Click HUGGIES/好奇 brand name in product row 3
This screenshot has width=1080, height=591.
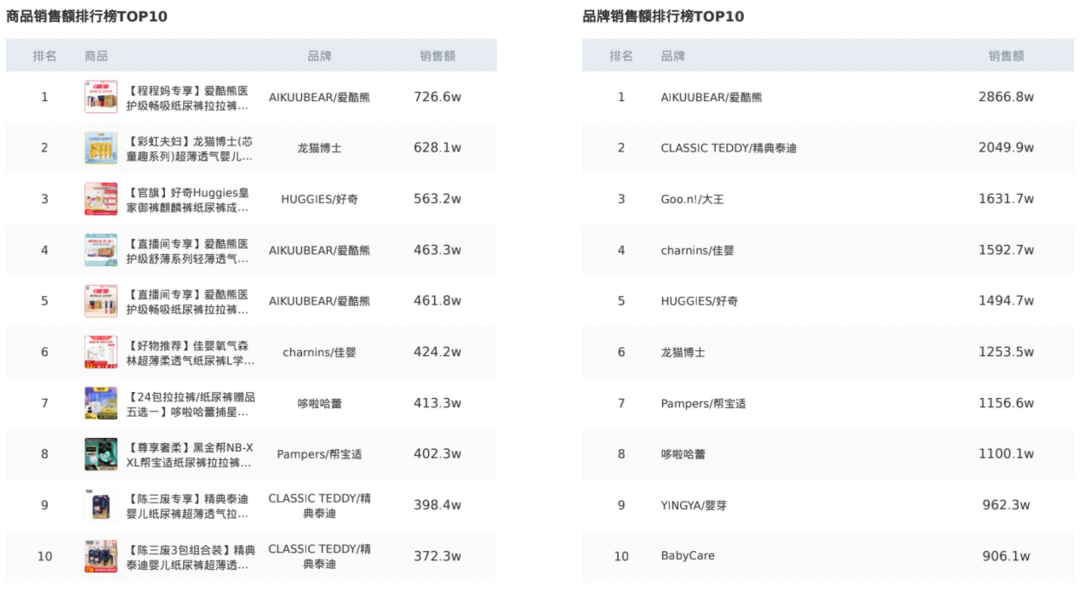319,199
